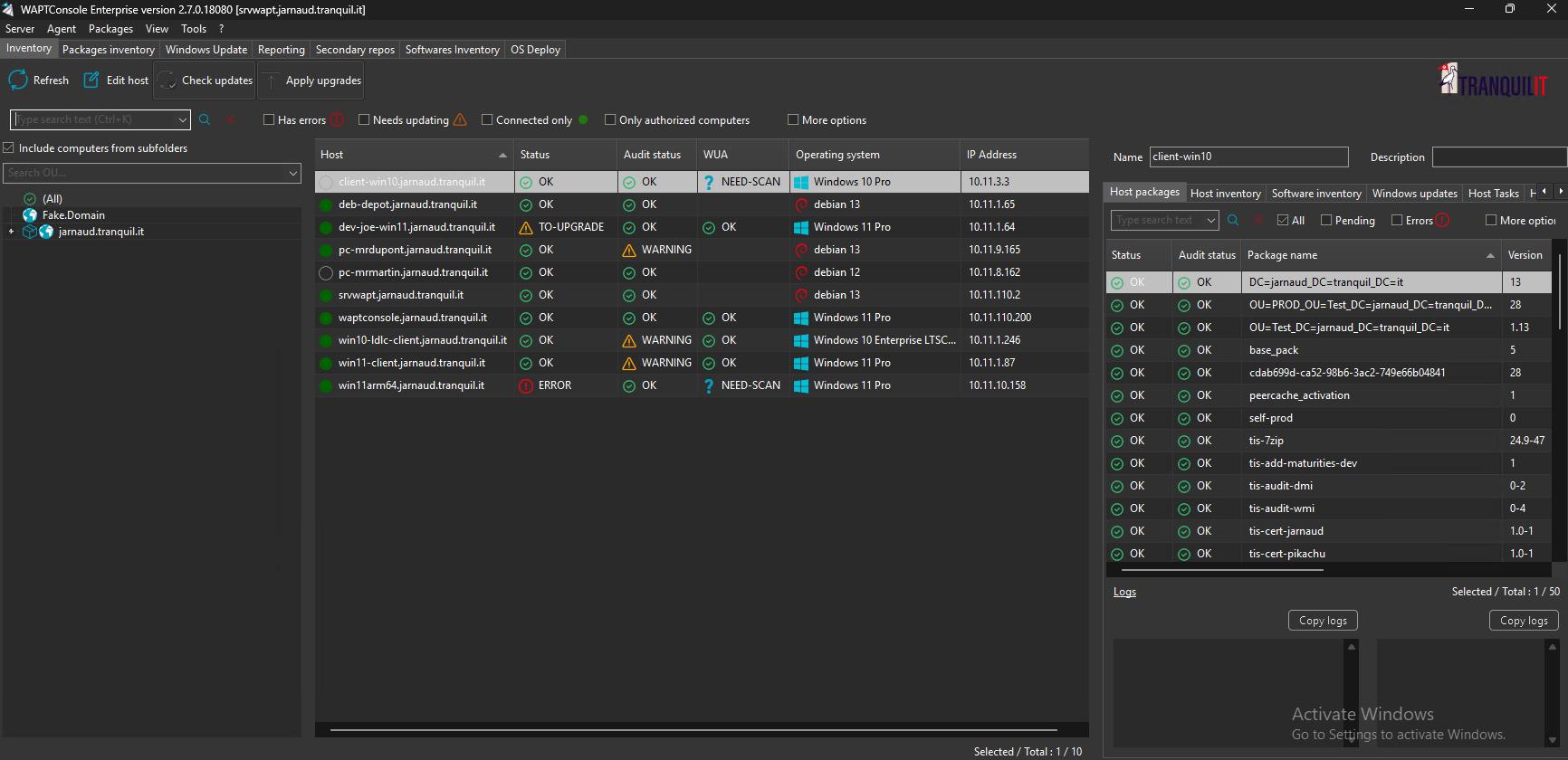Open the Packages menu
This screenshot has width=1568, height=760.
(110, 29)
